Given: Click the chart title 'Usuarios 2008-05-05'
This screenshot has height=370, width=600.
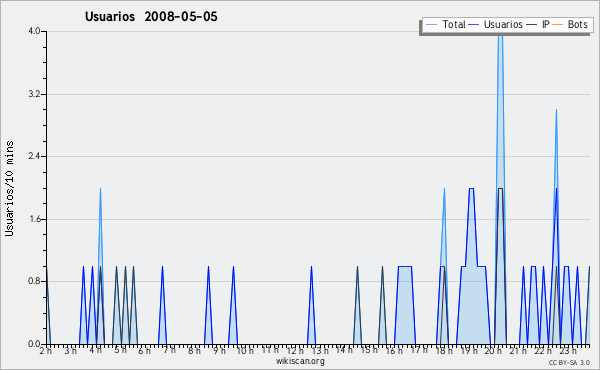Looking at the screenshot, I should (151, 16).
